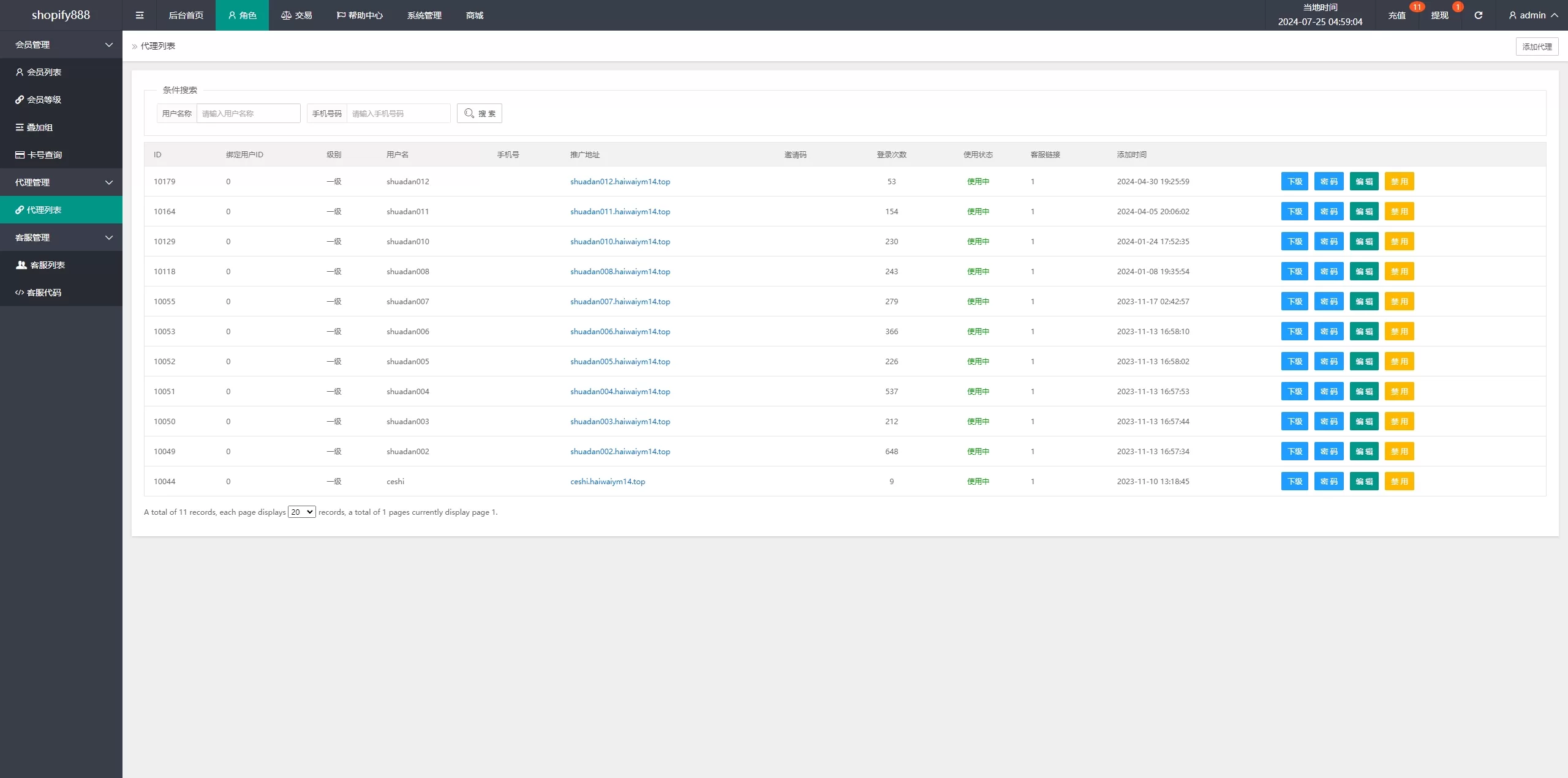The width and height of the screenshot is (1568, 778).
Task: Switch to the 交易 top menu
Action: (296, 15)
